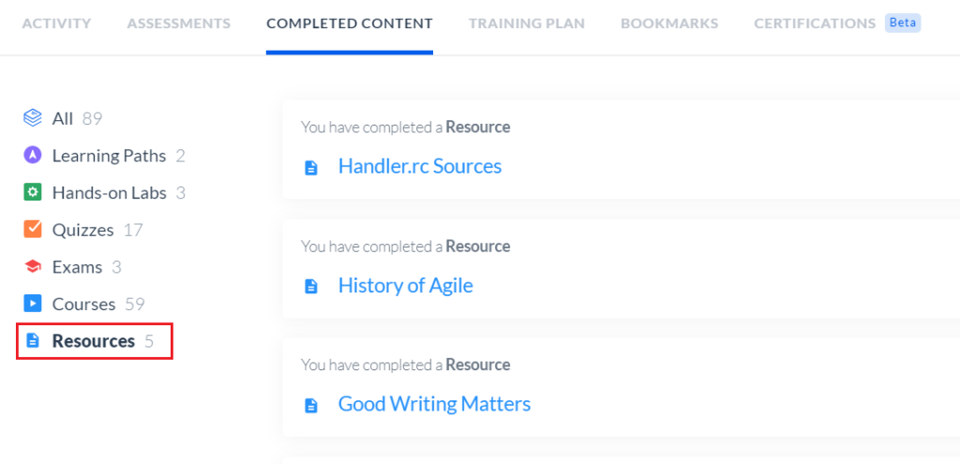Select the Certifications Beta tab
Image resolution: width=960 pixels, height=464 pixels.
click(x=837, y=23)
